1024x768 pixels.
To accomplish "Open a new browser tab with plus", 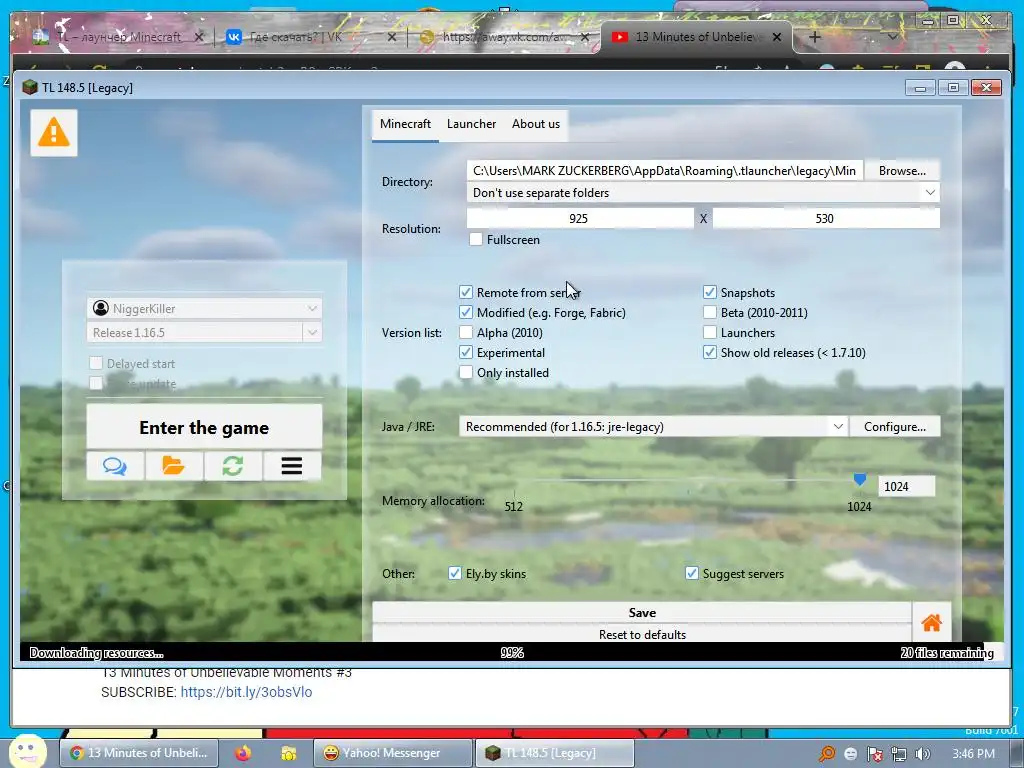I will pyautogui.click(x=814, y=37).
